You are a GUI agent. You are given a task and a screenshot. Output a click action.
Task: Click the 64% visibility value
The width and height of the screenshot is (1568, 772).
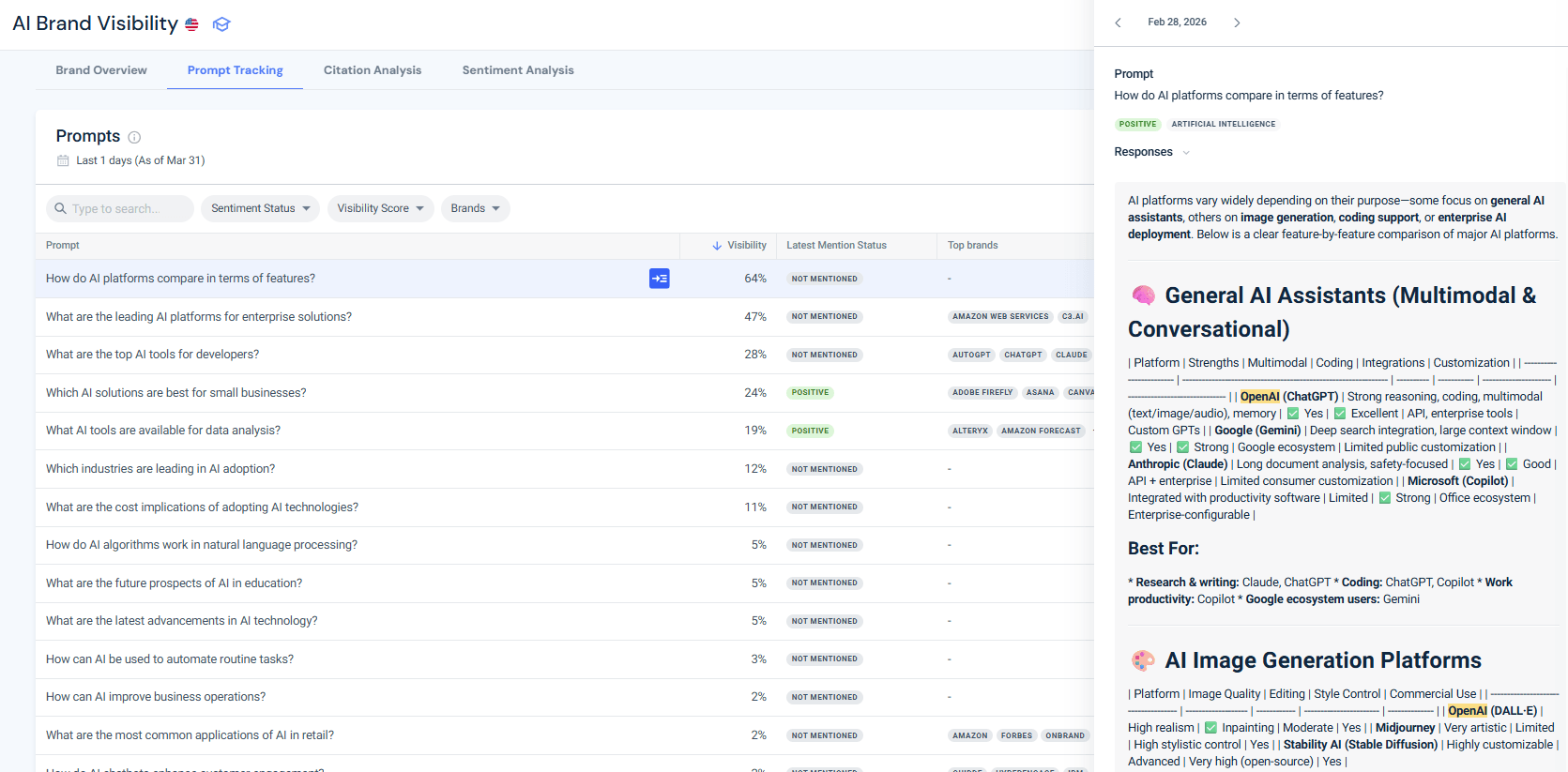(x=755, y=279)
